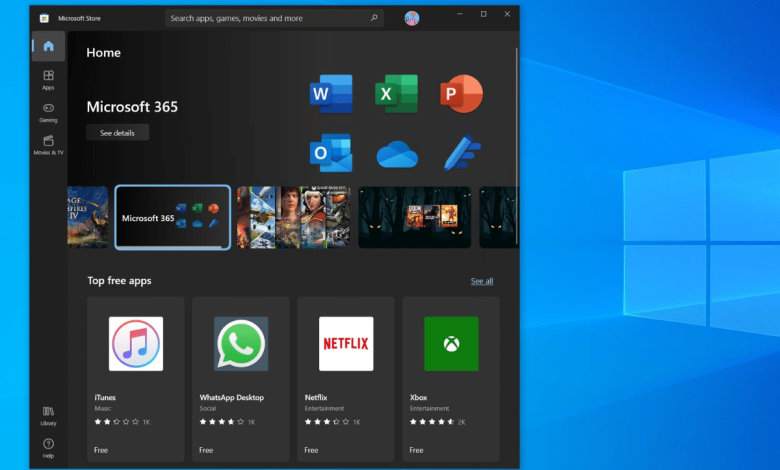Screen dimensions: 780x470
Task: Click the search magnifier icon
Action: (374, 18)
